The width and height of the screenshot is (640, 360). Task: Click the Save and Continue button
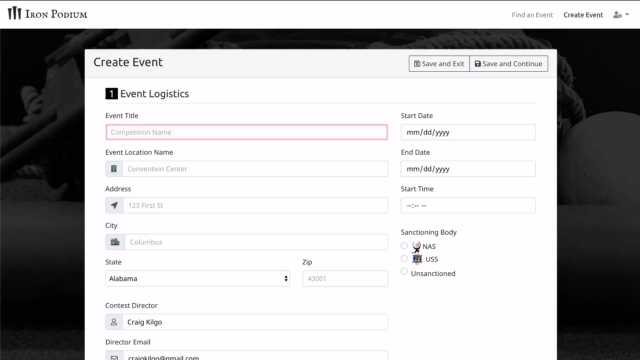point(509,64)
